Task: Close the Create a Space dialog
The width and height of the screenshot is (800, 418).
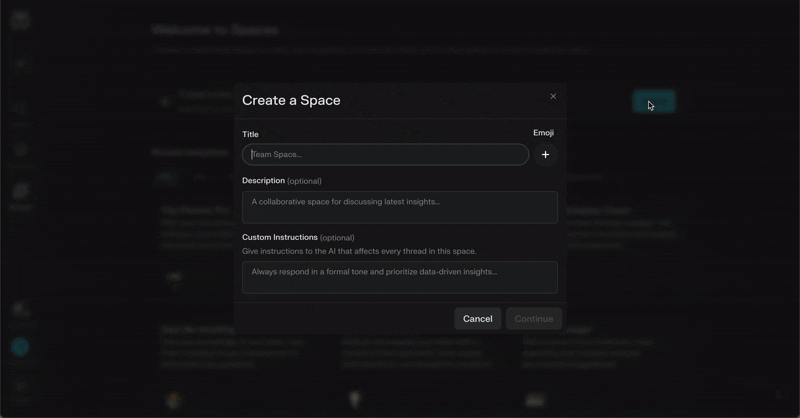Action: pyautogui.click(x=553, y=96)
